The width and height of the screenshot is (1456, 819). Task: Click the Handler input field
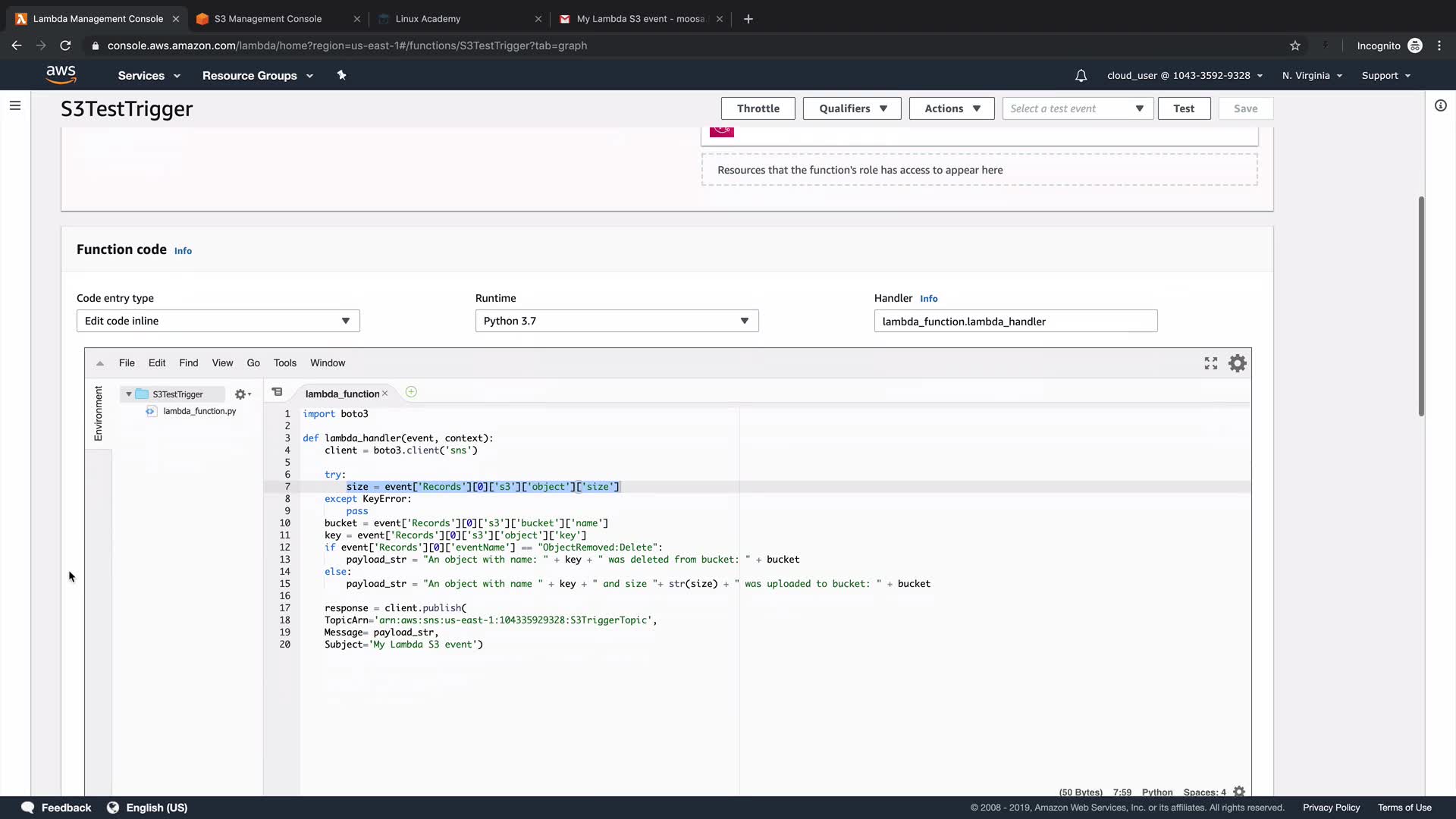tap(1015, 322)
